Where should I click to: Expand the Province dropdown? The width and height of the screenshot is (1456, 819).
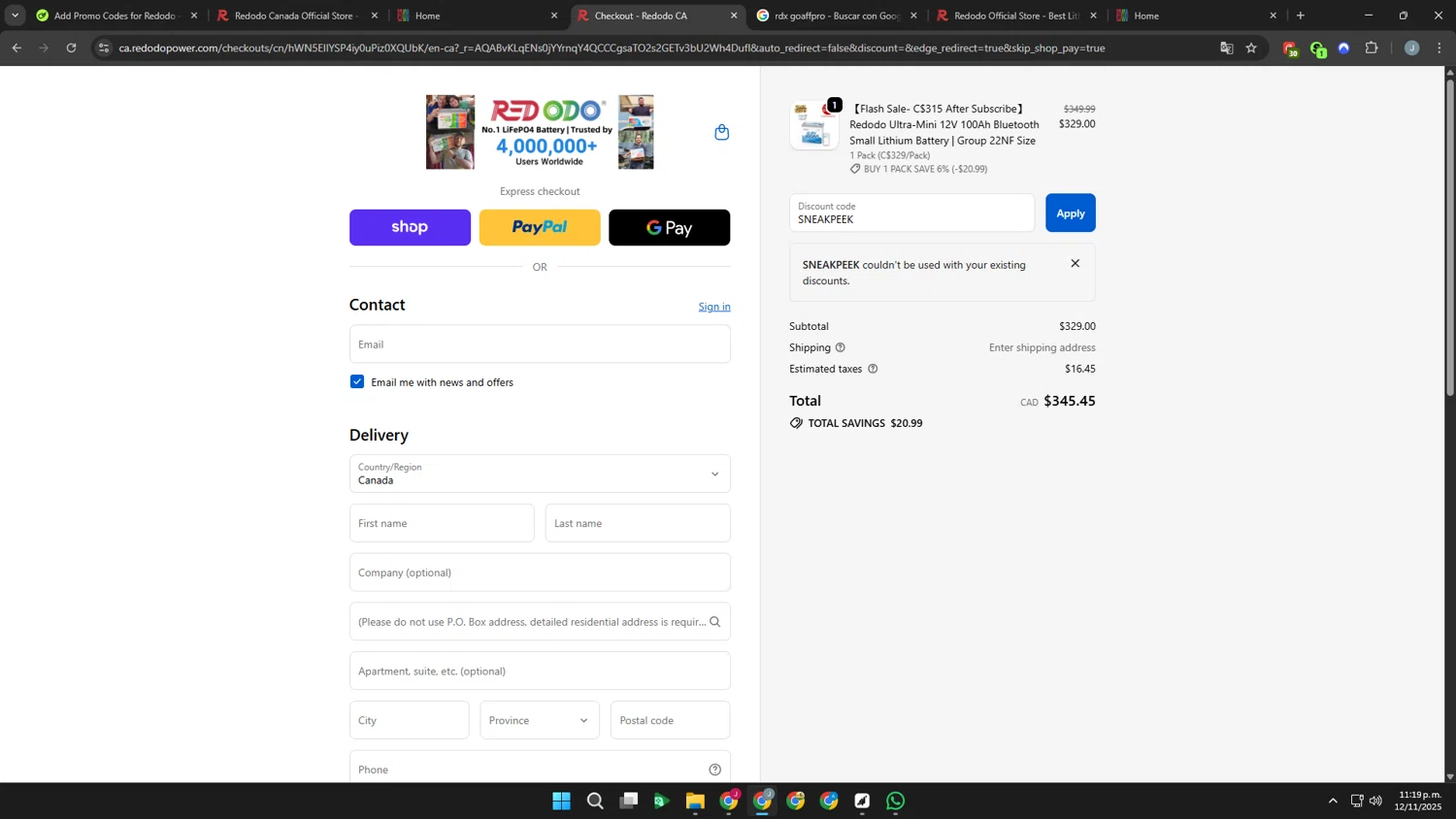(540, 720)
